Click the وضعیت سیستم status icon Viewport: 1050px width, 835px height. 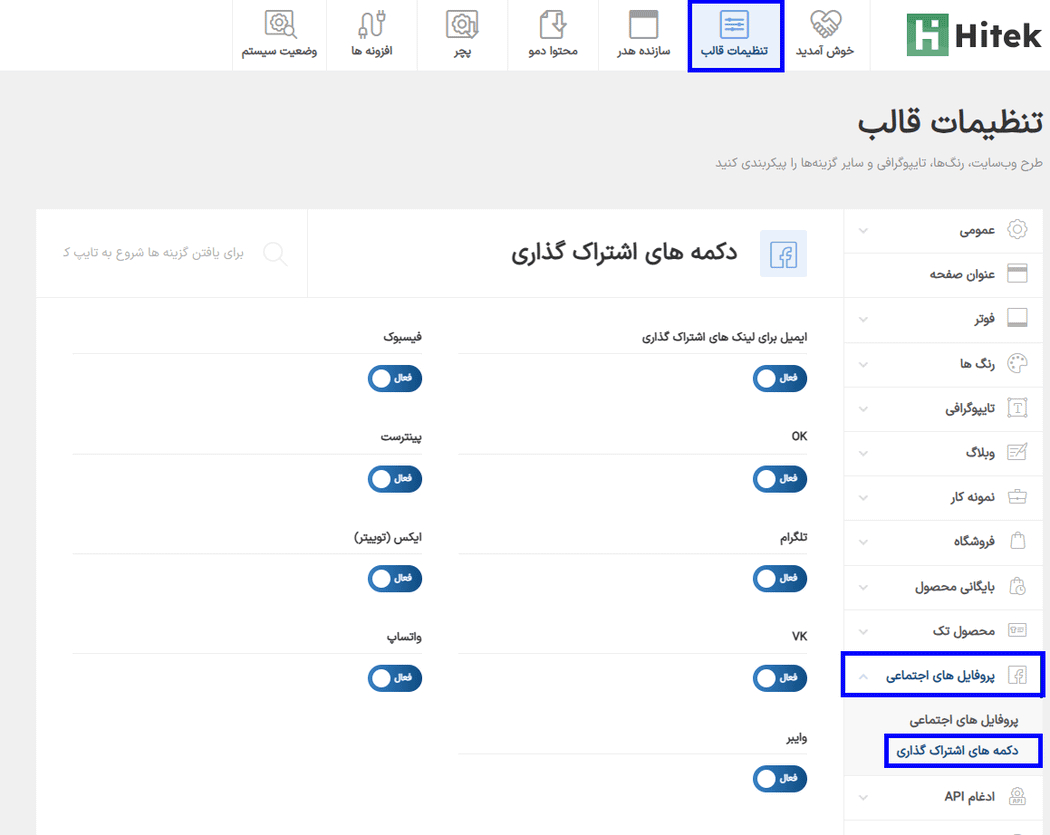coord(280,25)
